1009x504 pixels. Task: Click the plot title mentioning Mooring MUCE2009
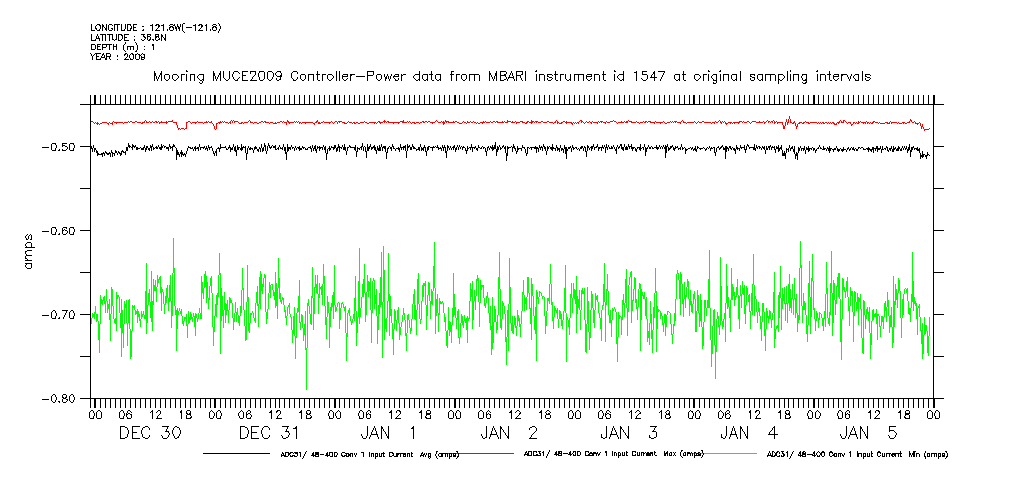point(511,76)
